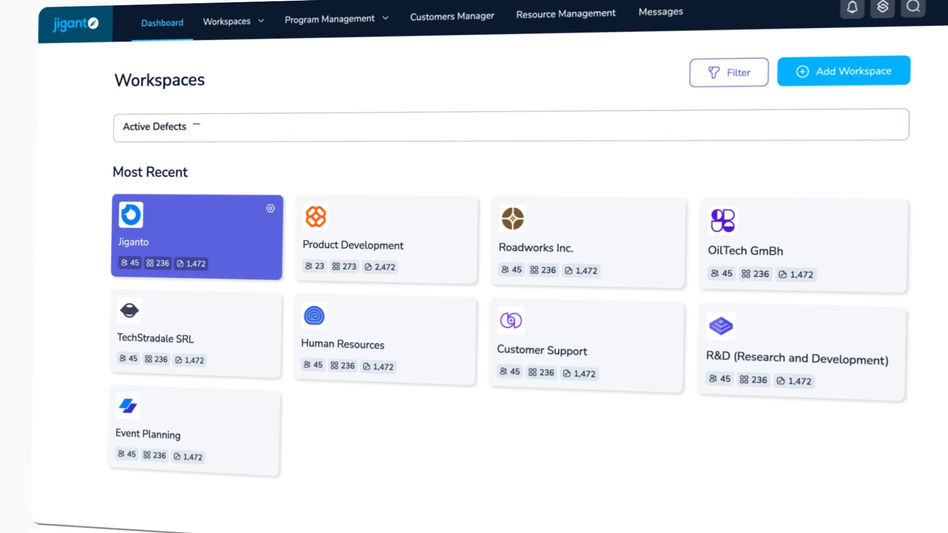Click the Jiganto logo
948x533 pixels.
click(76, 24)
